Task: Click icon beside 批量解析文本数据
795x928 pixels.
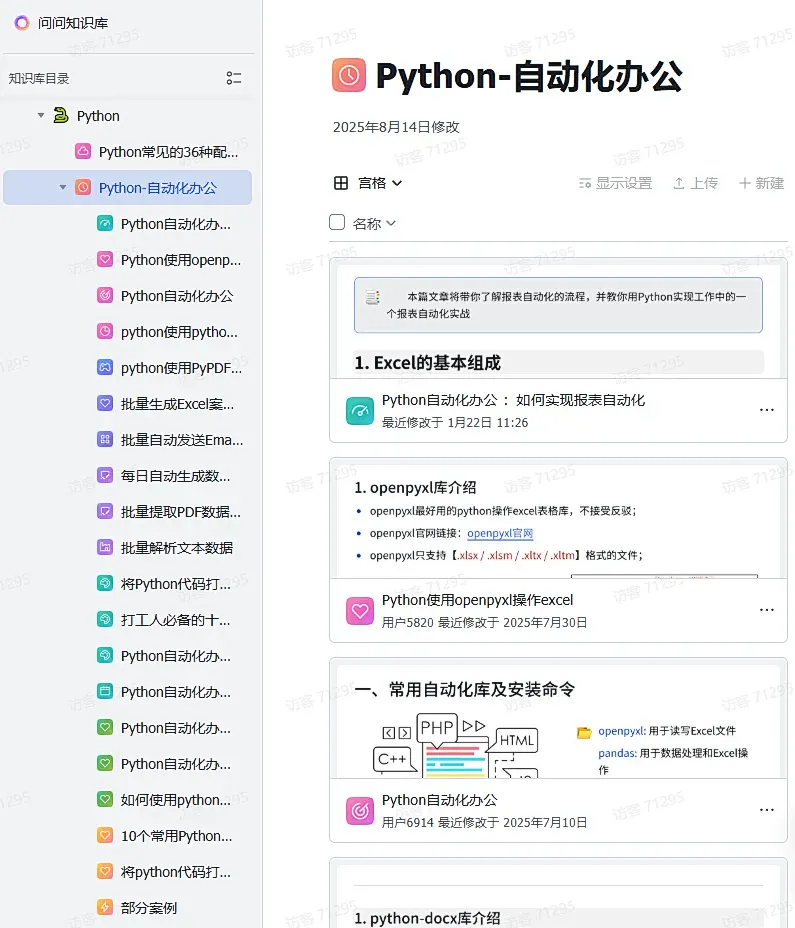Action: point(105,547)
